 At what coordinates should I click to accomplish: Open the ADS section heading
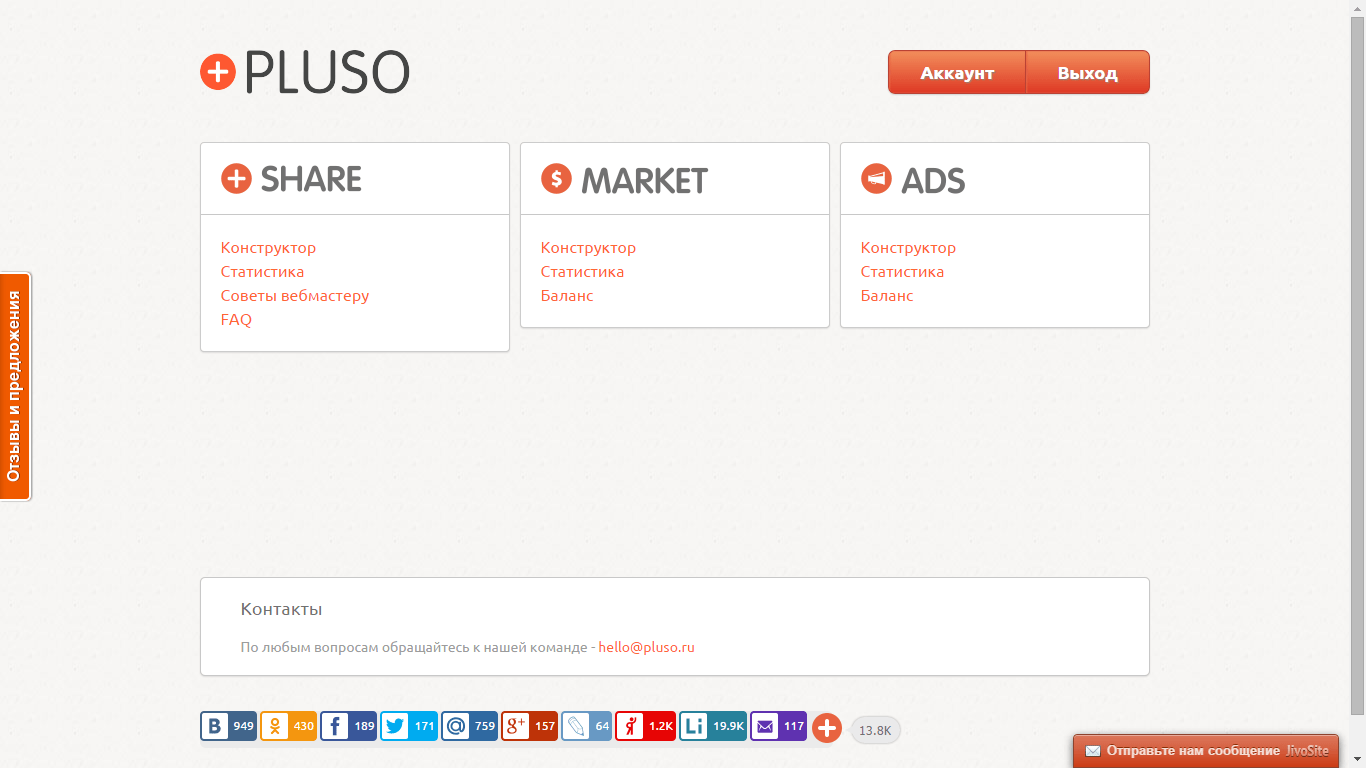click(933, 181)
